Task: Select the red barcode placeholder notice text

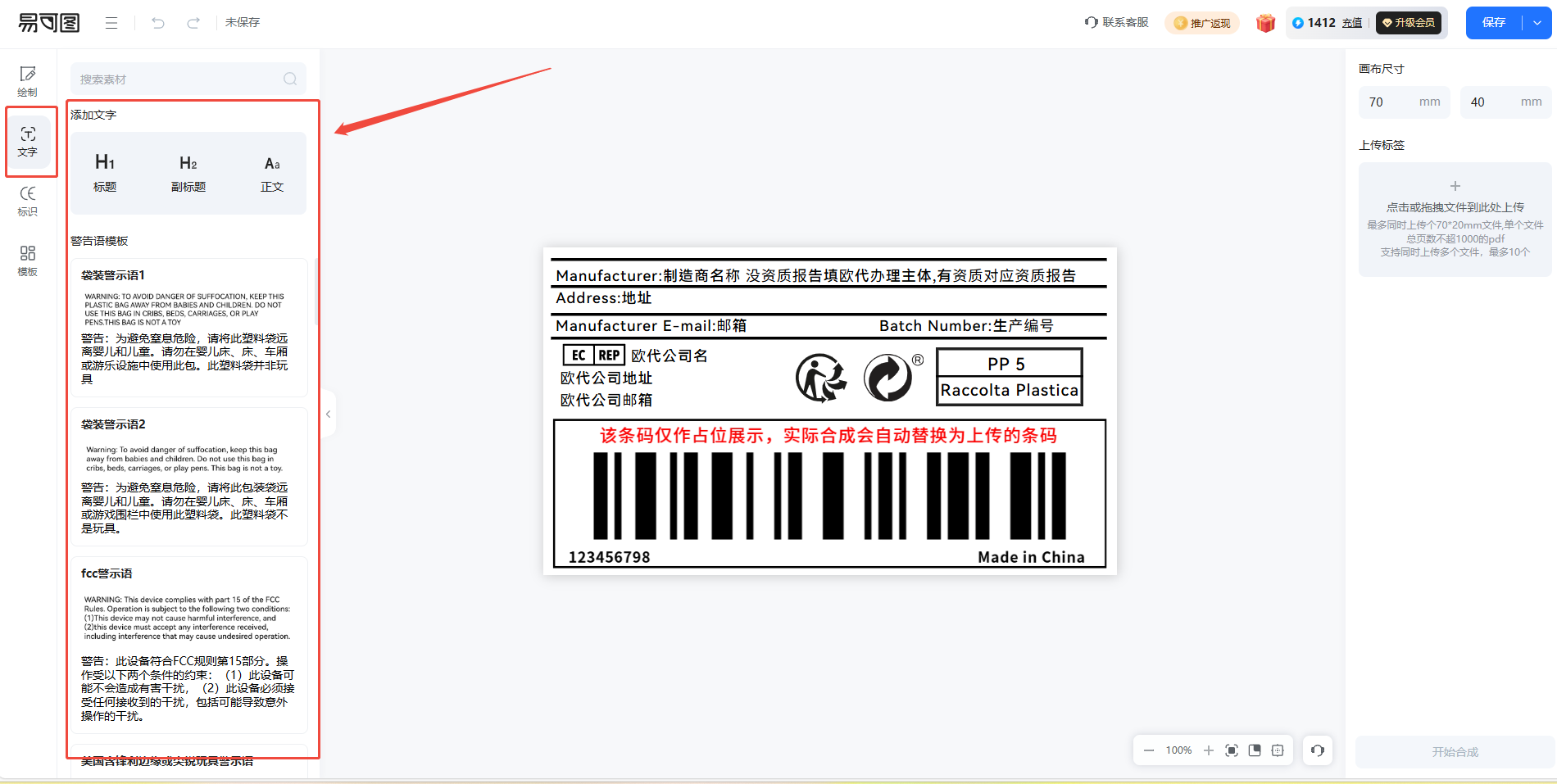Action: click(828, 435)
